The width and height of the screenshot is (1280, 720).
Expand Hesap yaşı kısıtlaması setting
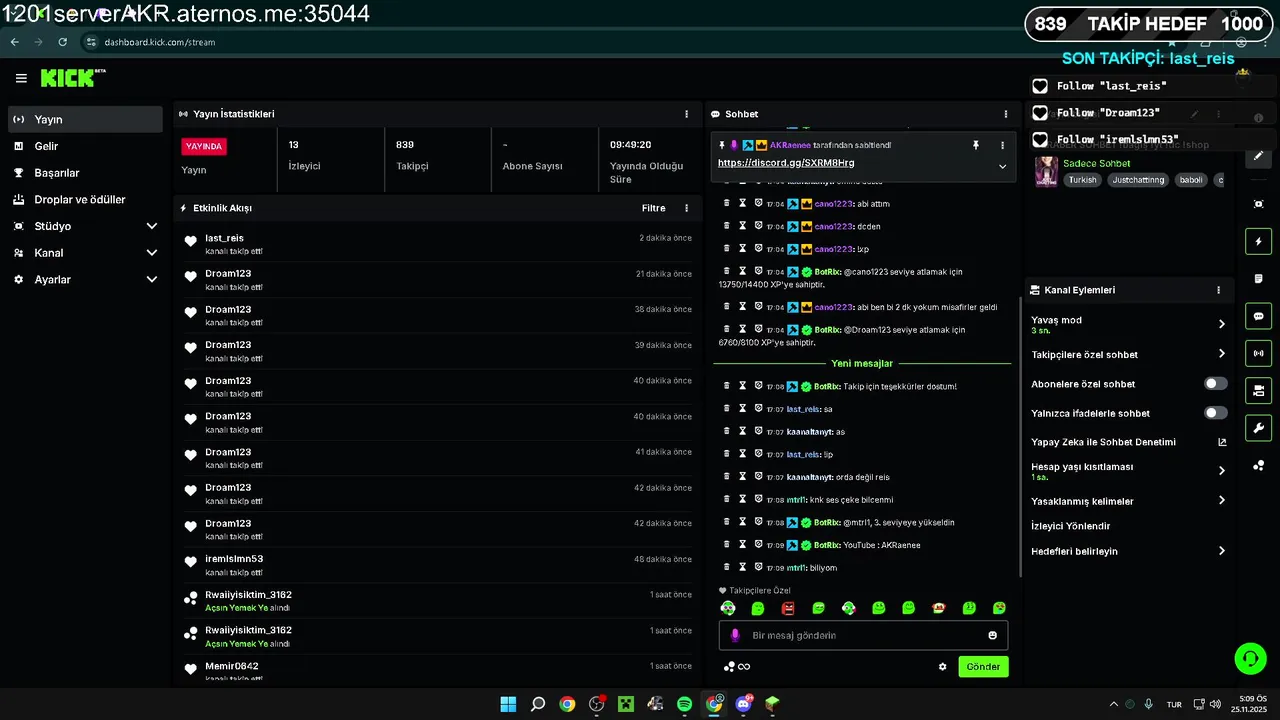click(x=1221, y=471)
